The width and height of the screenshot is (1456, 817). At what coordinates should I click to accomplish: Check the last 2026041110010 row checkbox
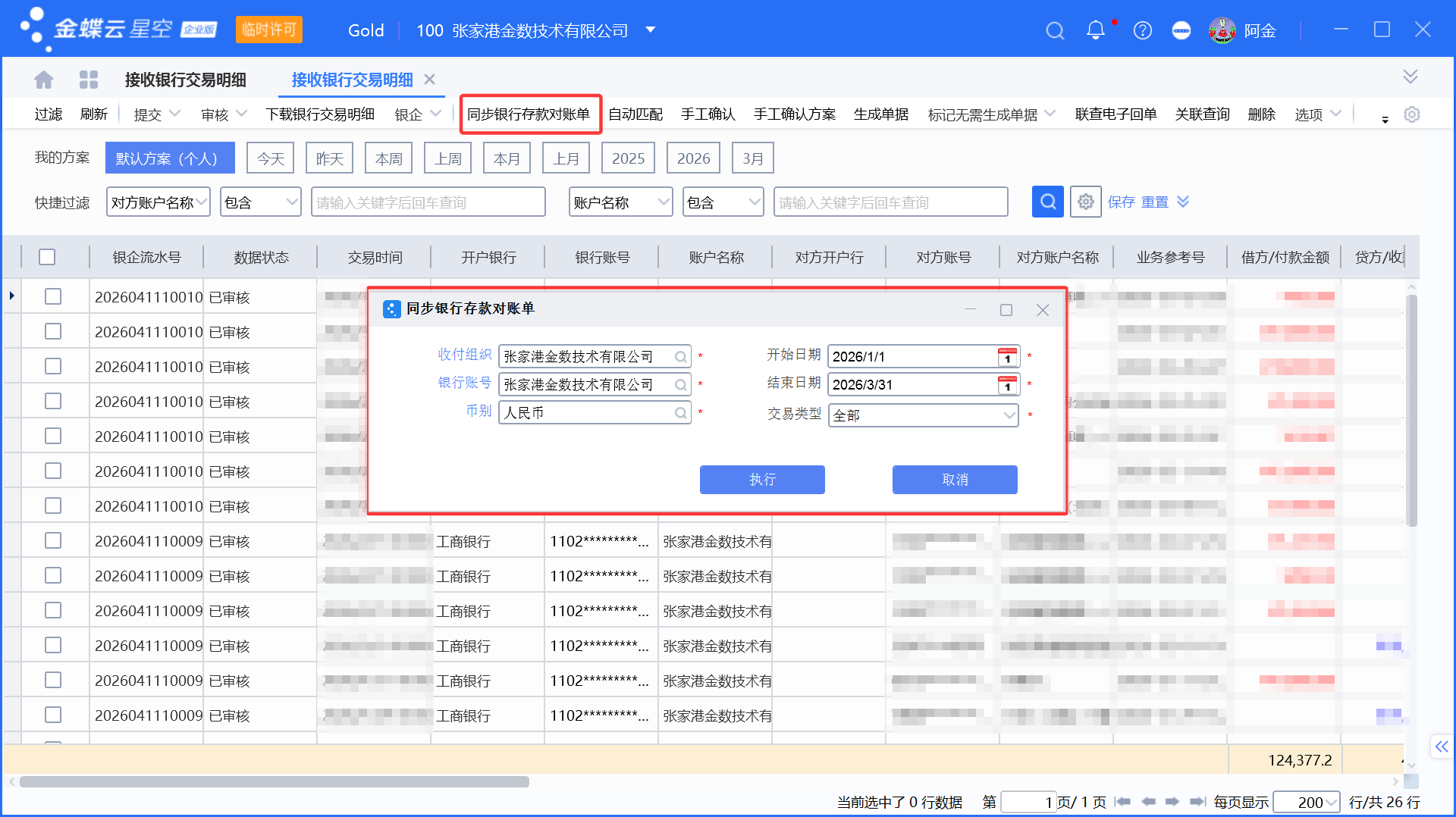[x=53, y=506]
